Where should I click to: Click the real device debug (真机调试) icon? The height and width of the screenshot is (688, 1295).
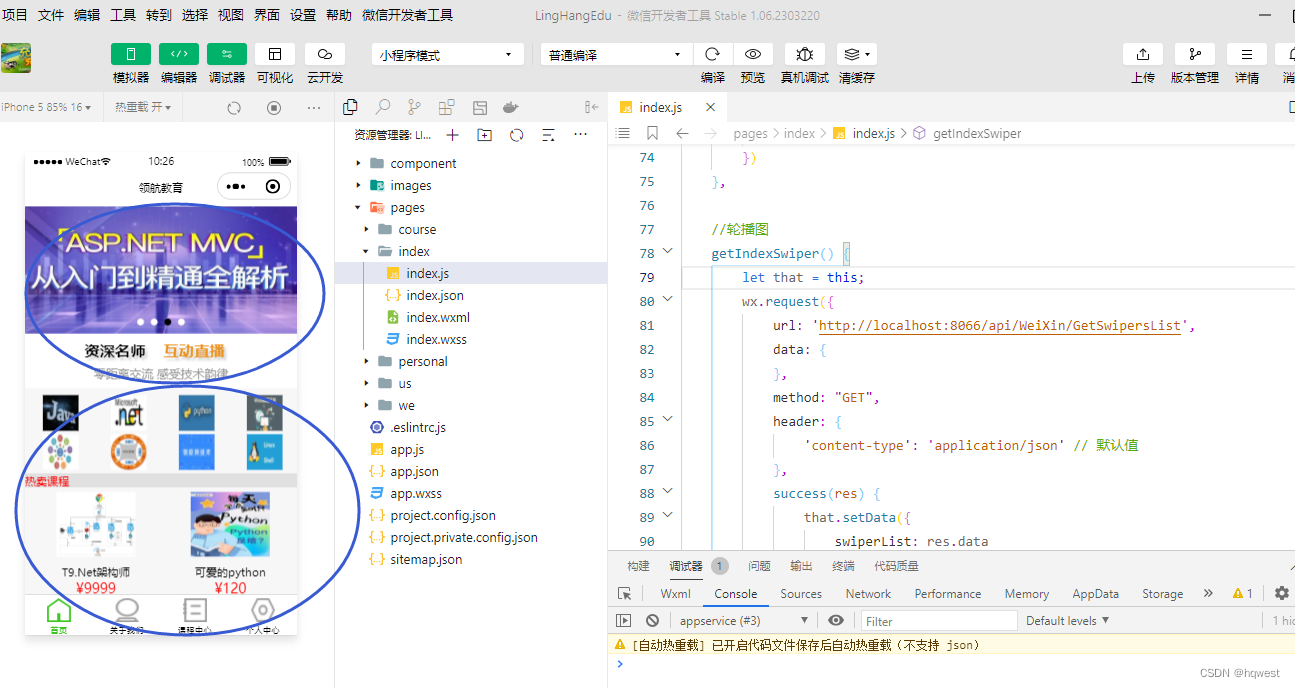[x=804, y=54]
